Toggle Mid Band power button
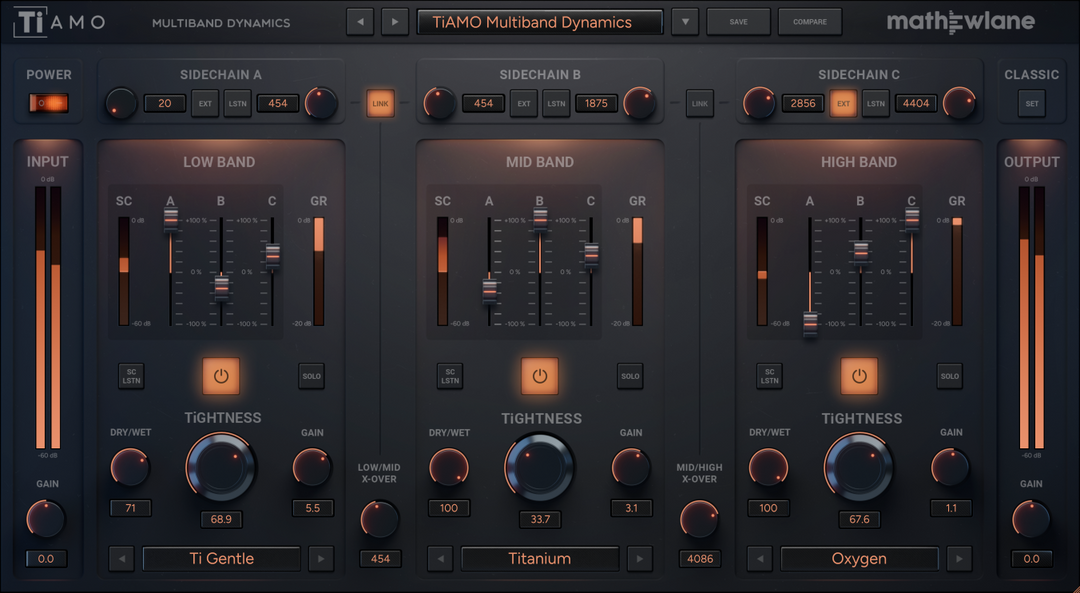Image resolution: width=1080 pixels, height=593 pixels. pos(540,376)
